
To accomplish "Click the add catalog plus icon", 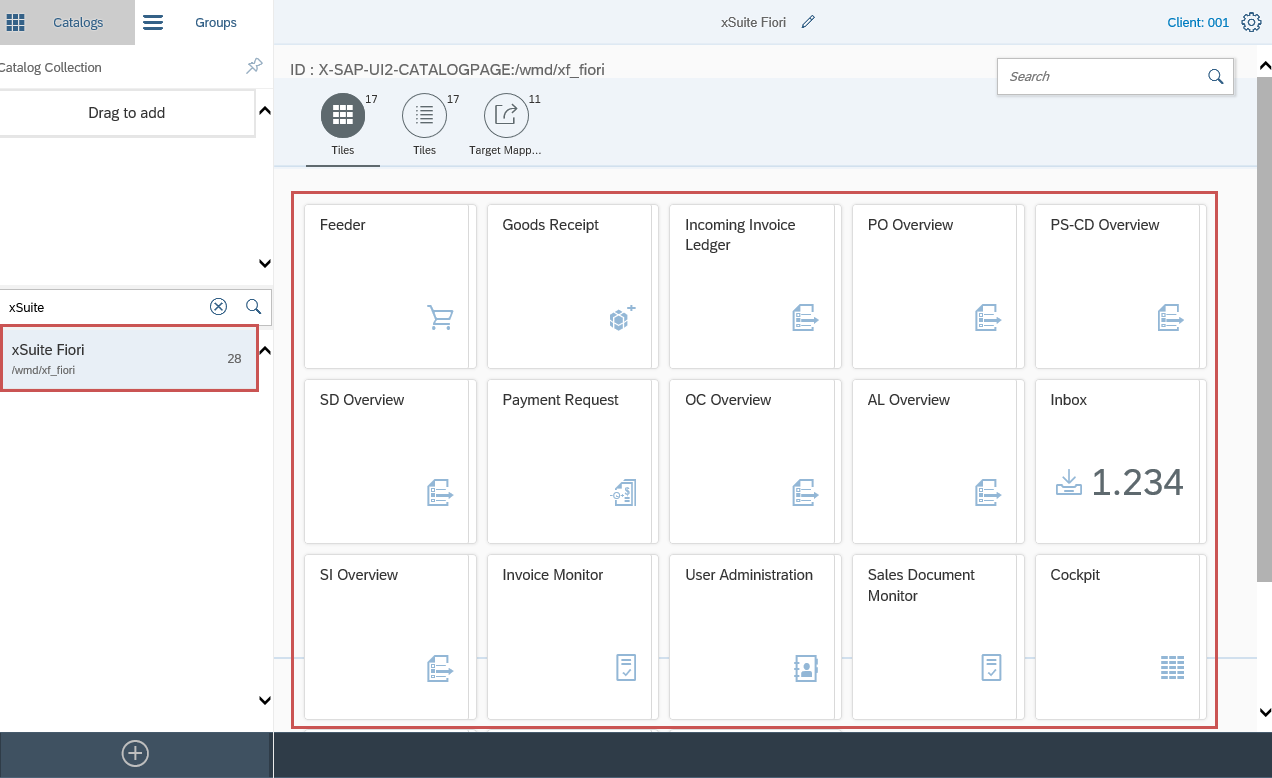I will pos(135,754).
